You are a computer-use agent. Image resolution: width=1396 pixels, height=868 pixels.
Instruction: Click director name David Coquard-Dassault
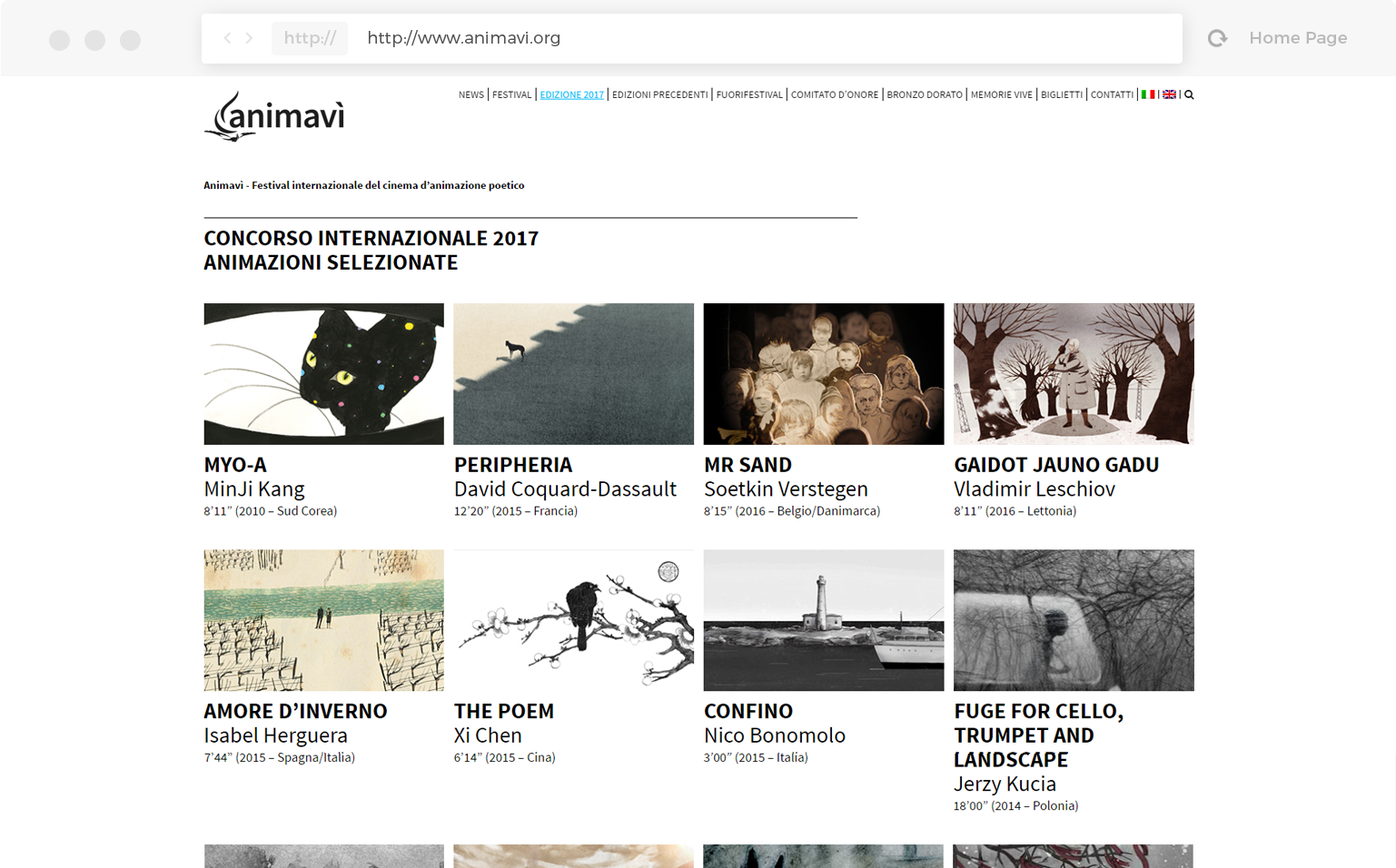pos(565,489)
